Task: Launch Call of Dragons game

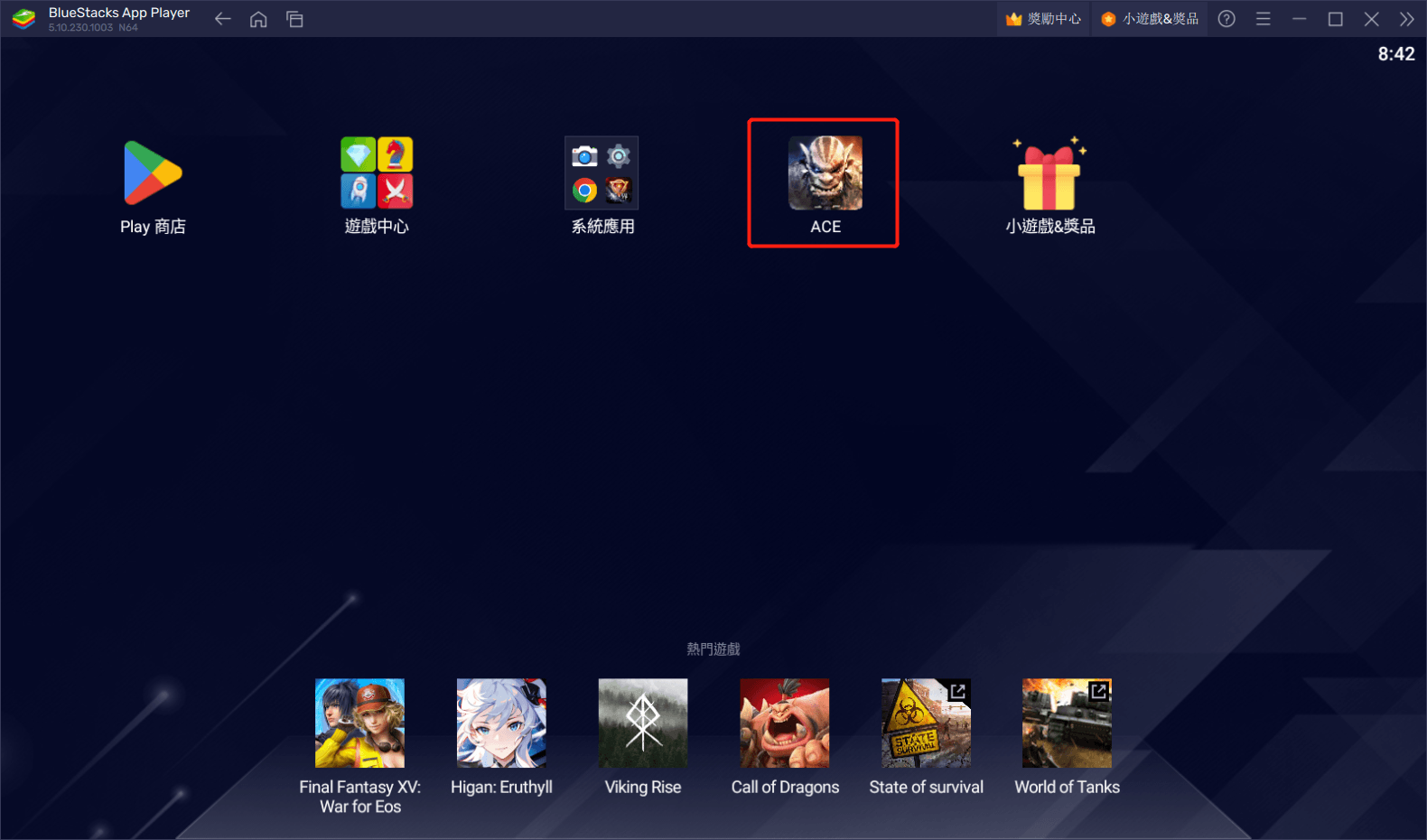Action: pyautogui.click(x=785, y=723)
